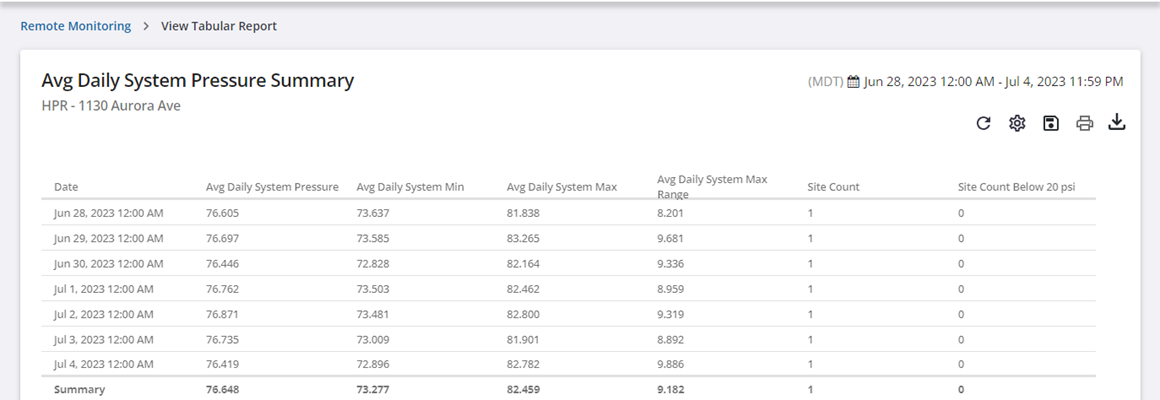This screenshot has height=400, width=1160.
Task: Sort by Site Count Below 20 psi
Action: (x=1016, y=187)
